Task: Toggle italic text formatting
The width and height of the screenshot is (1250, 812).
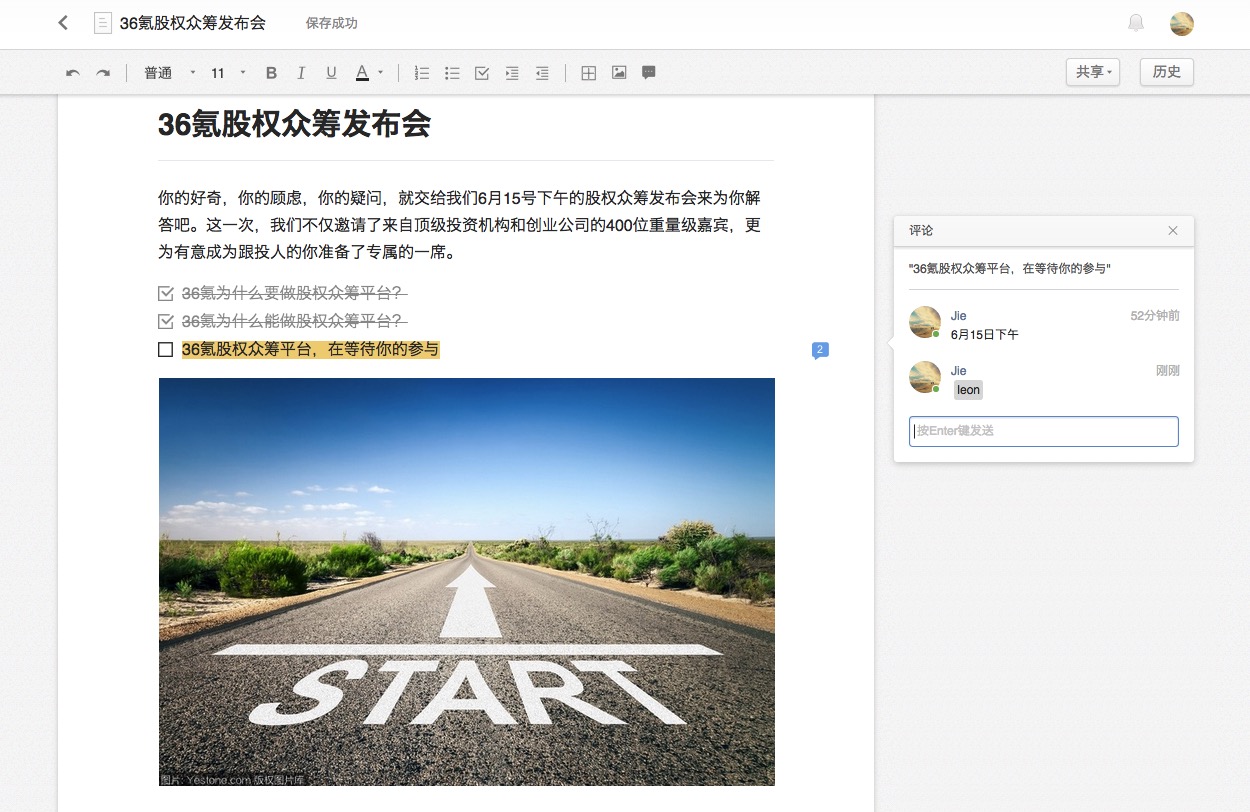Action: [x=301, y=73]
